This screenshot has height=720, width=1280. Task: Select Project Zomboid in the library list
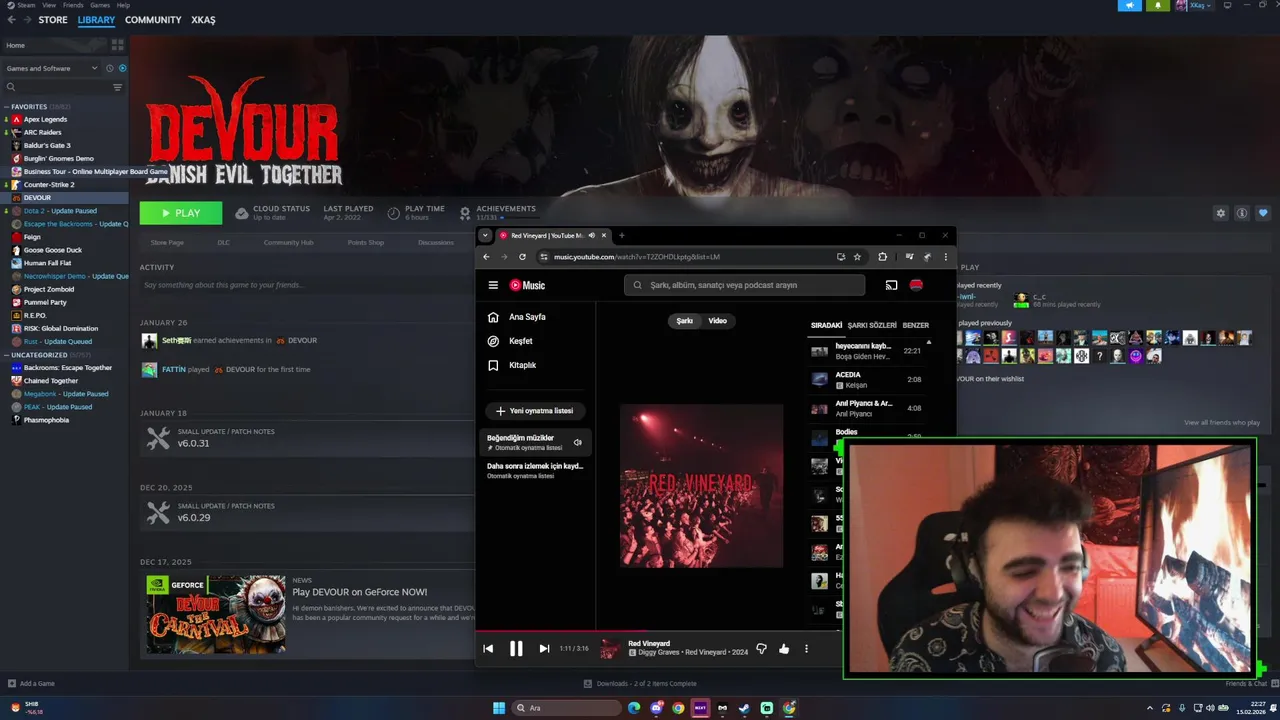49,289
